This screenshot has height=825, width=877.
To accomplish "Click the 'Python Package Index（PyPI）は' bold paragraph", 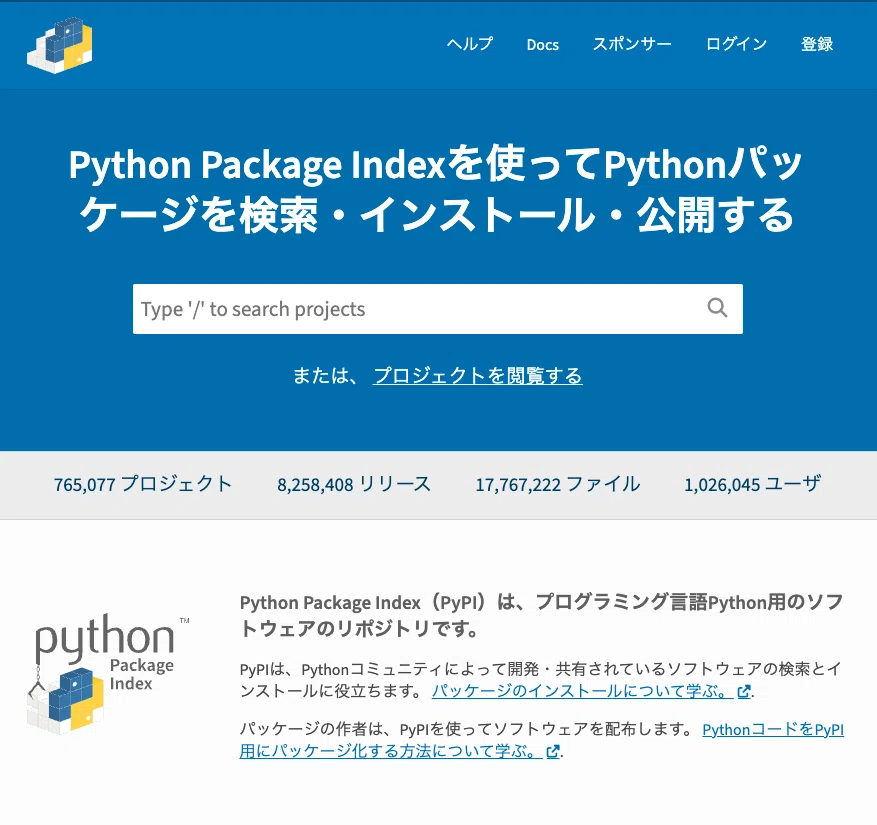I will tap(541, 615).
